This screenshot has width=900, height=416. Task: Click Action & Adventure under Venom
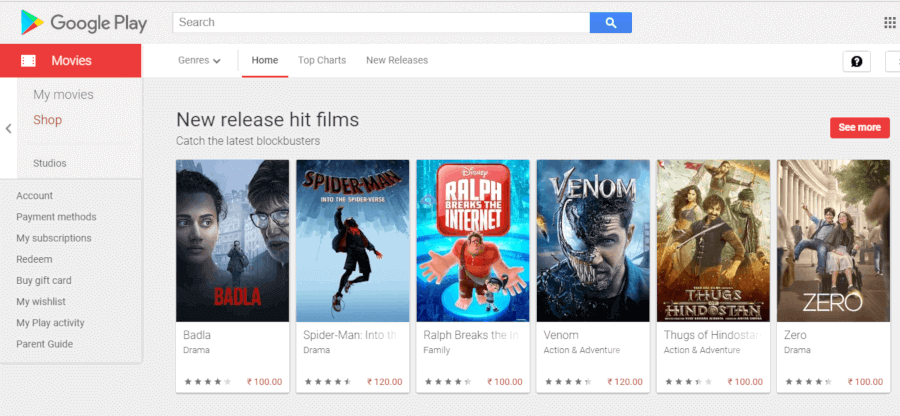pyautogui.click(x=581, y=350)
